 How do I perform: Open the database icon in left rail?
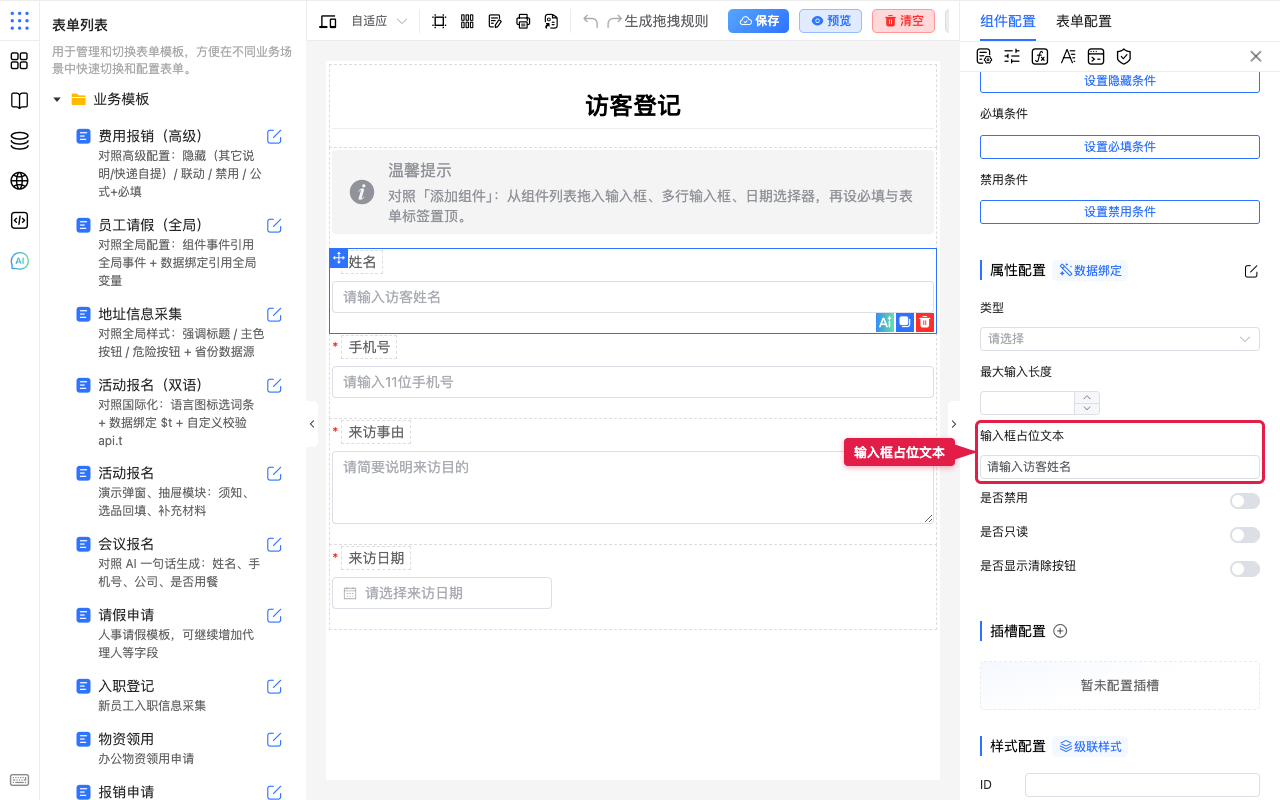coord(19,141)
